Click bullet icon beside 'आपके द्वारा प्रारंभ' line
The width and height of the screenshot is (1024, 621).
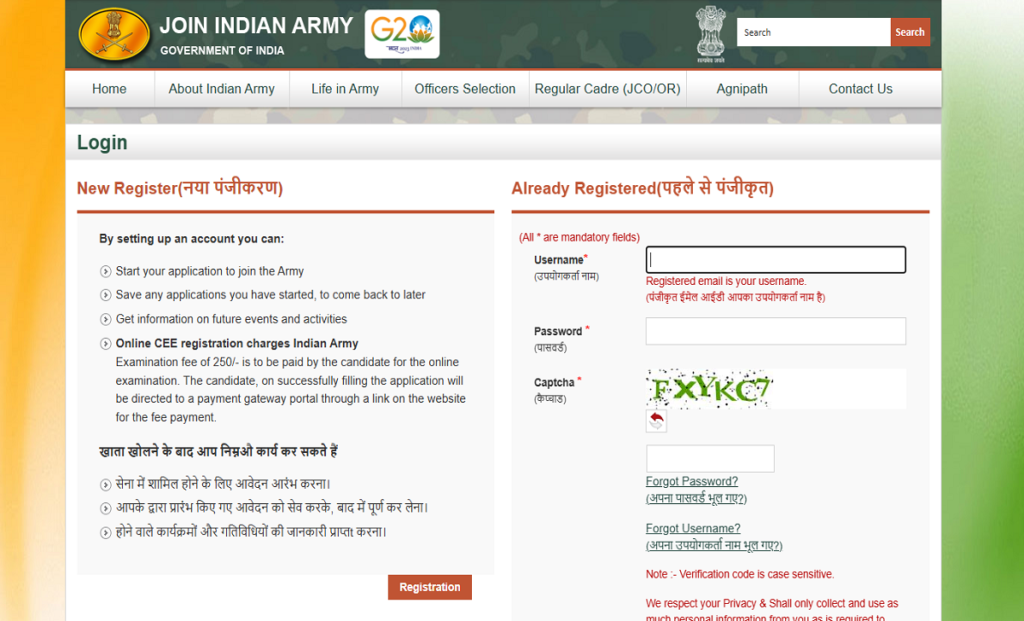pos(105,508)
